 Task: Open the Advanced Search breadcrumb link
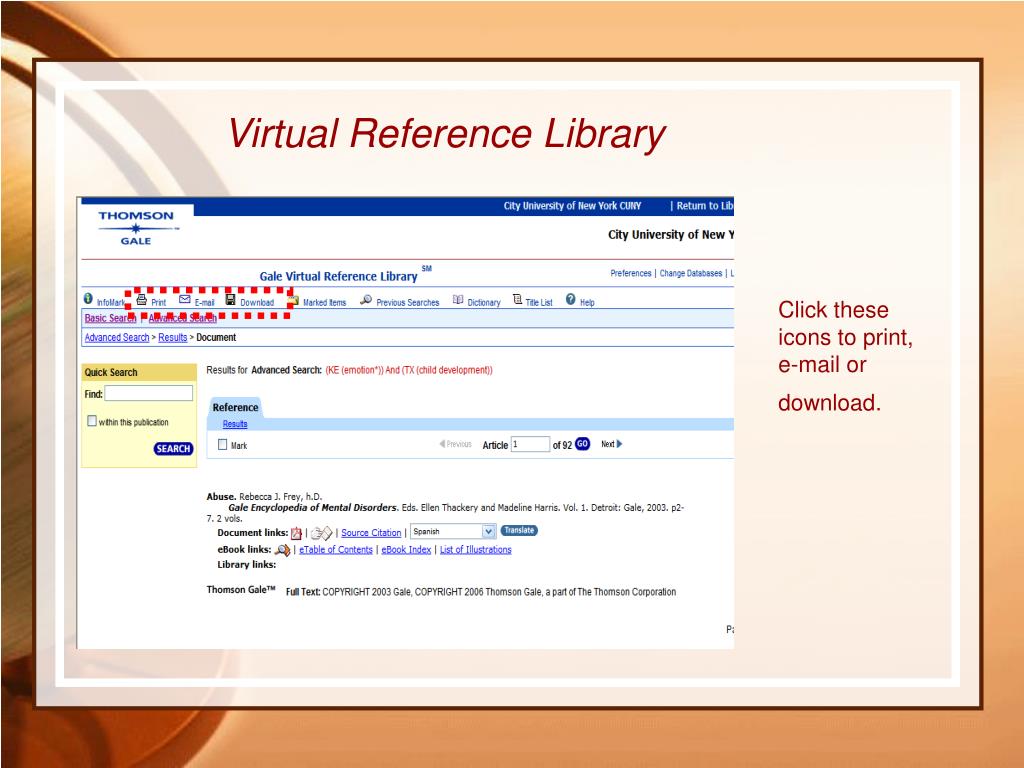click(x=117, y=338)
